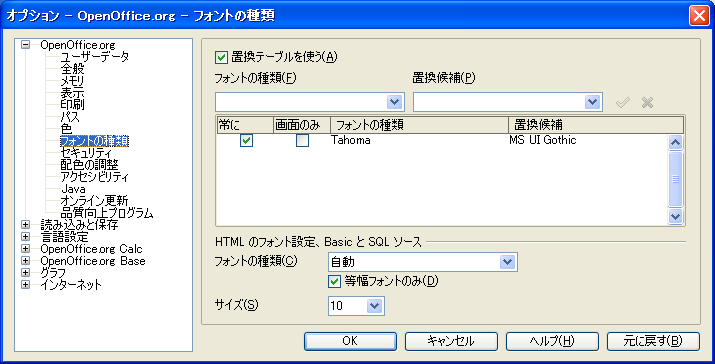715x364 pixels.
Task: Toggle 等幅フォントのみ checkbox
Action: [x=334, y=281]
